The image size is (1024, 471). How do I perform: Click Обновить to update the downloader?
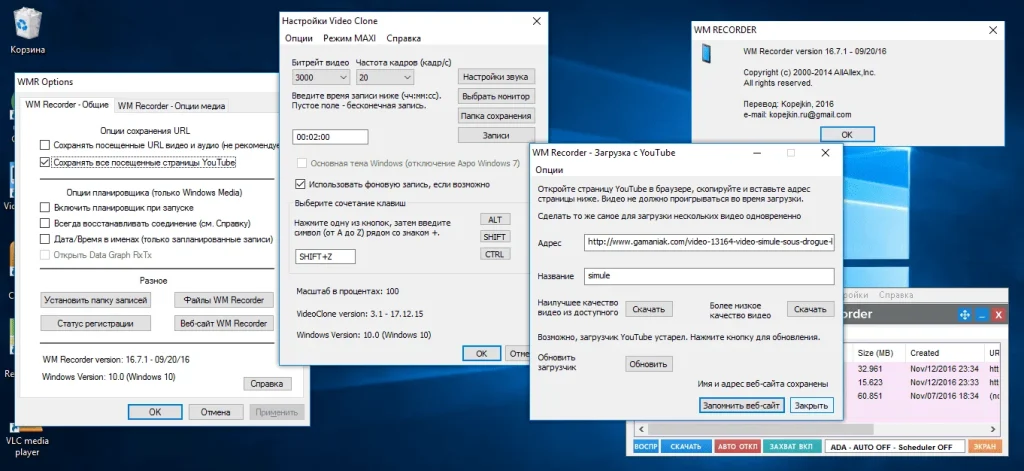click(x=649, y=365)
